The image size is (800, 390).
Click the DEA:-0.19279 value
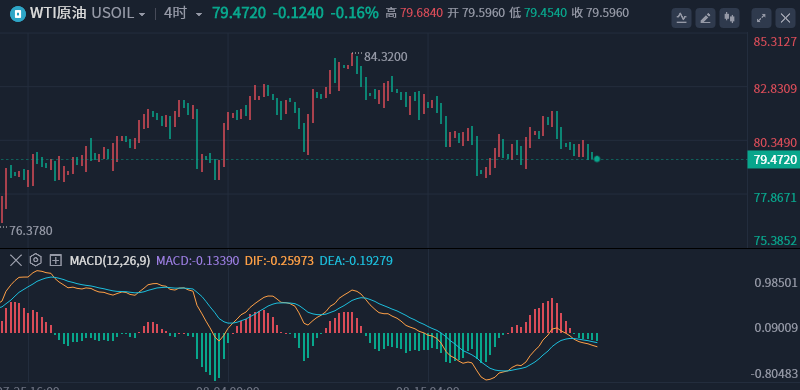pos(356,261)
